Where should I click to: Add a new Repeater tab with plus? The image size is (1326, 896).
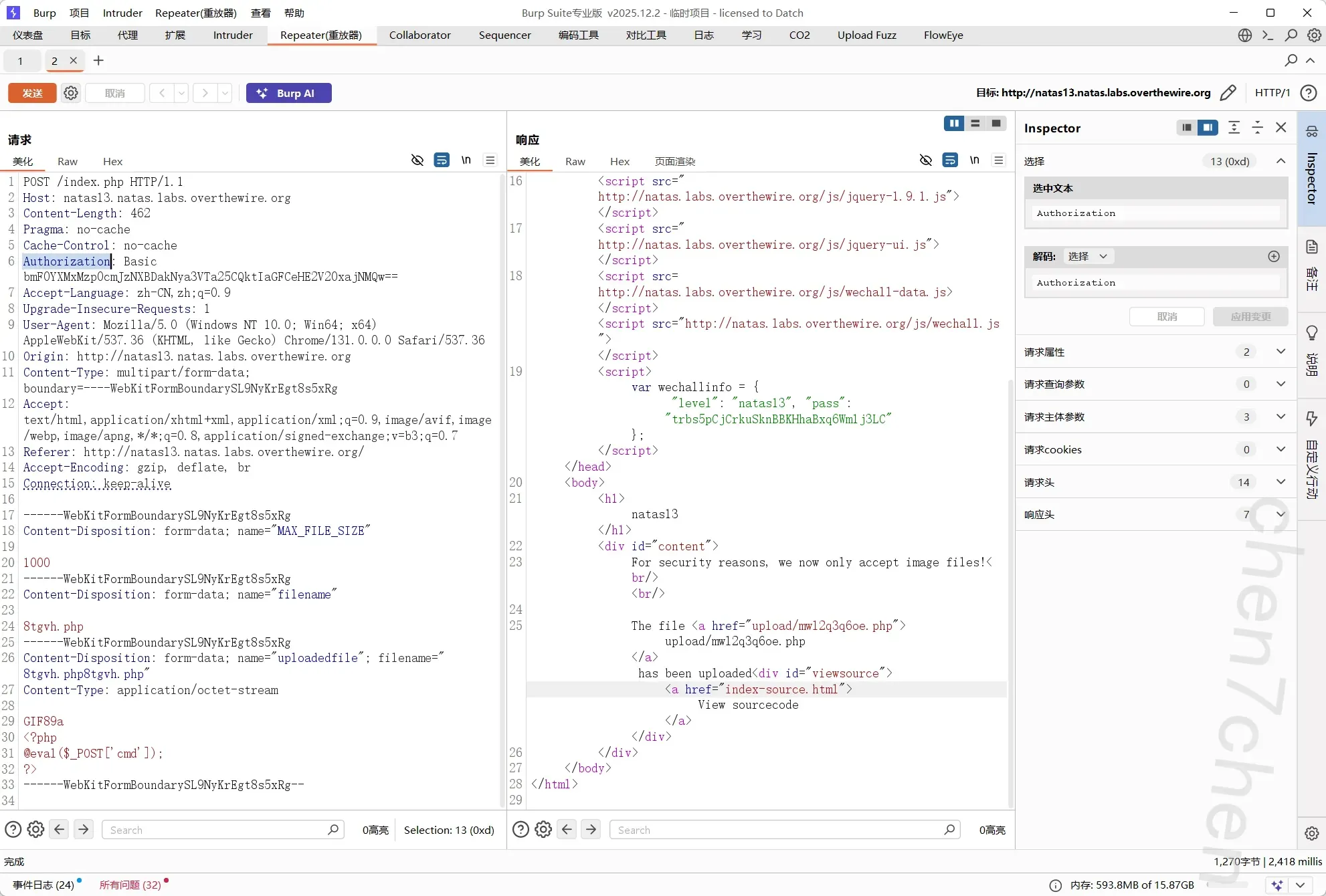(x=98, y=61)
